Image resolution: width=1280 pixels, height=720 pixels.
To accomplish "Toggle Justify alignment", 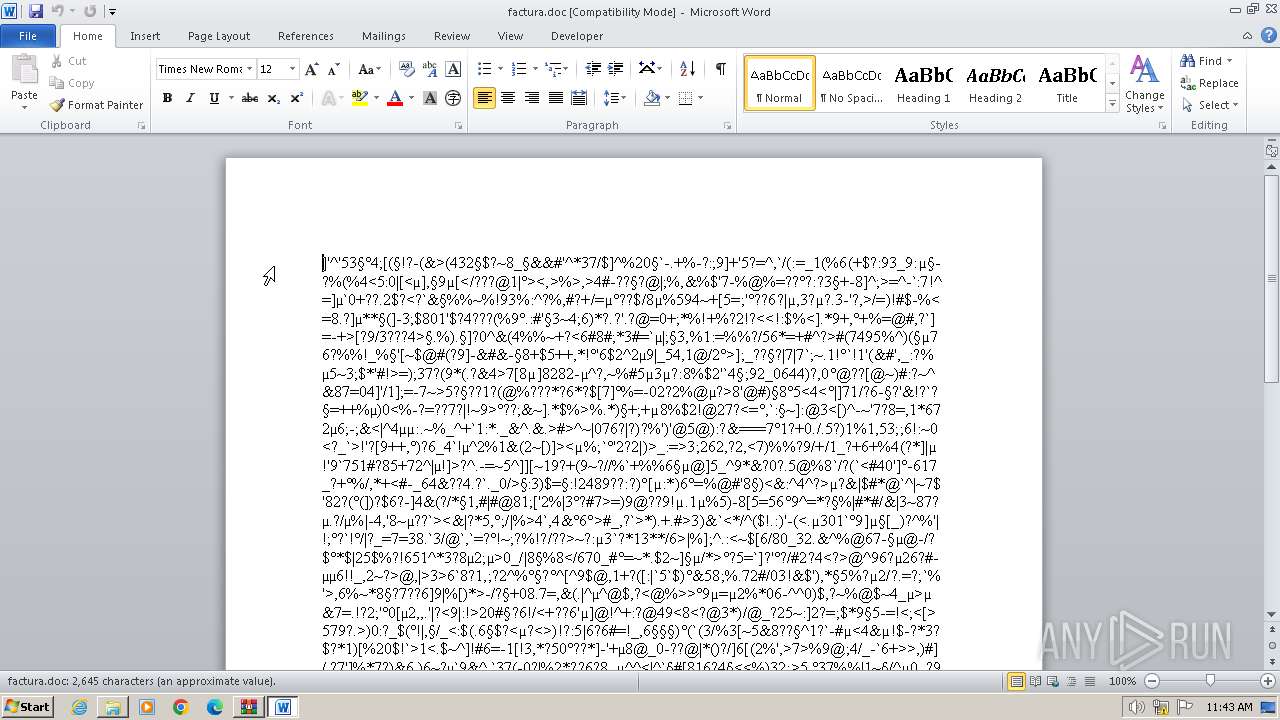I will click(x=555, y=98).
